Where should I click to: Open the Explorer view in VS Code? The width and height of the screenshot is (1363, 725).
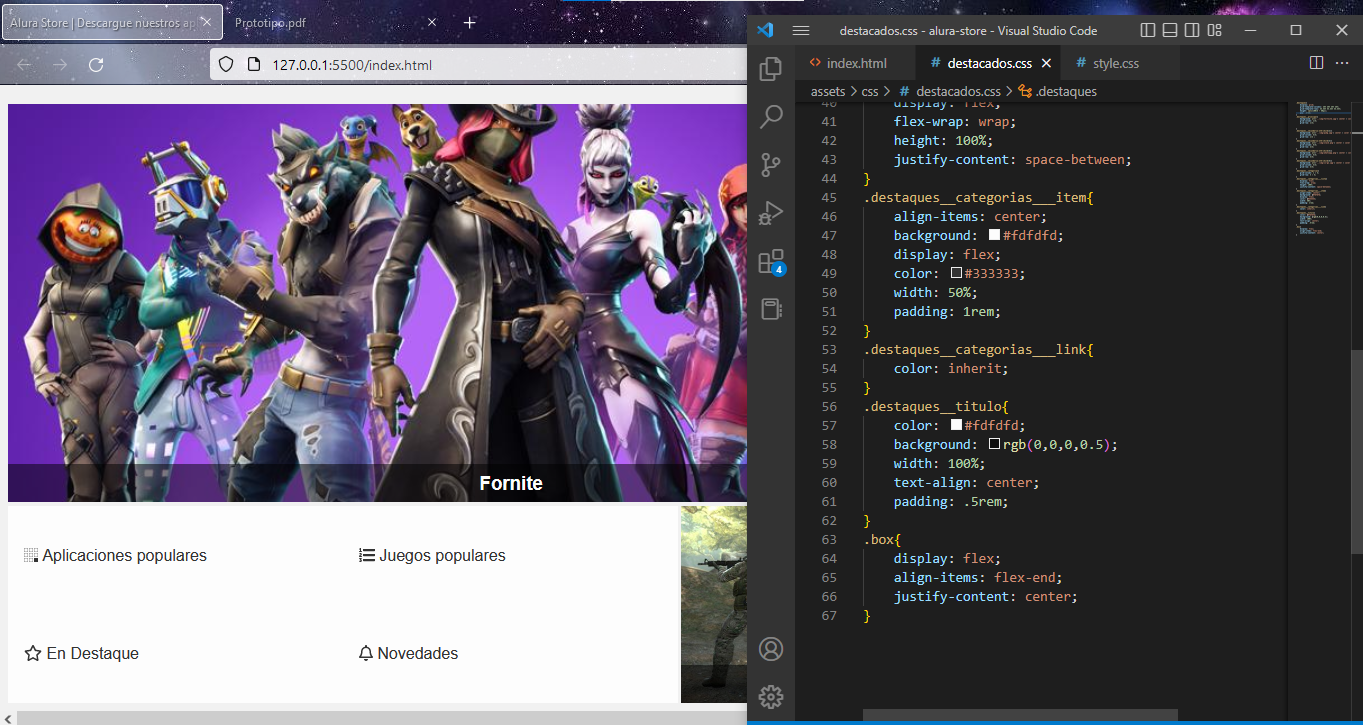(x=771, y=69)
